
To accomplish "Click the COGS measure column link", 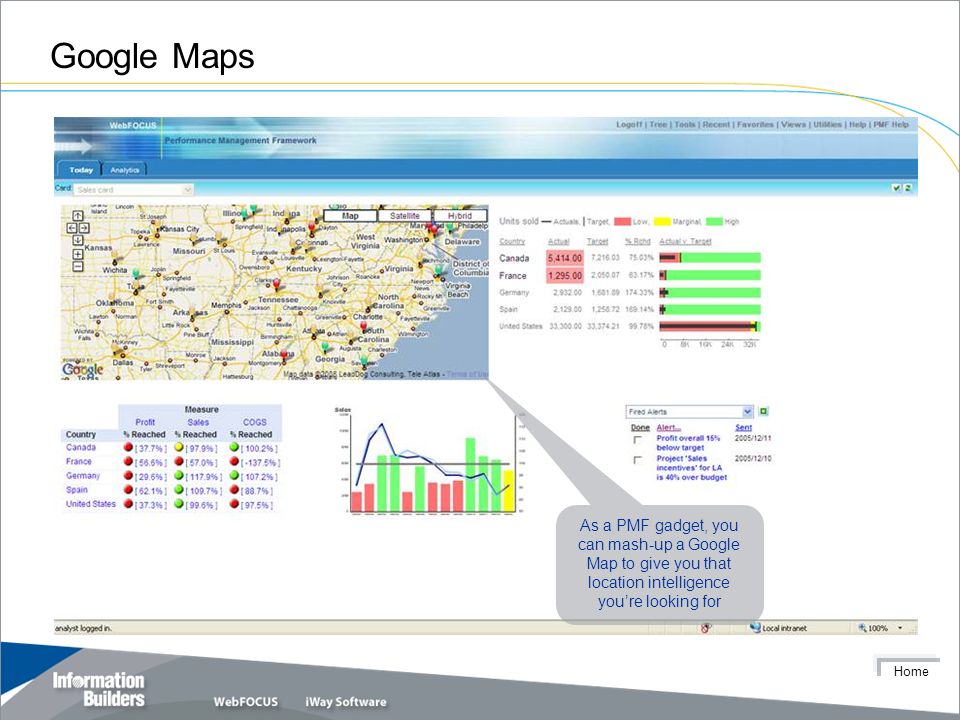I will (255, 422).
